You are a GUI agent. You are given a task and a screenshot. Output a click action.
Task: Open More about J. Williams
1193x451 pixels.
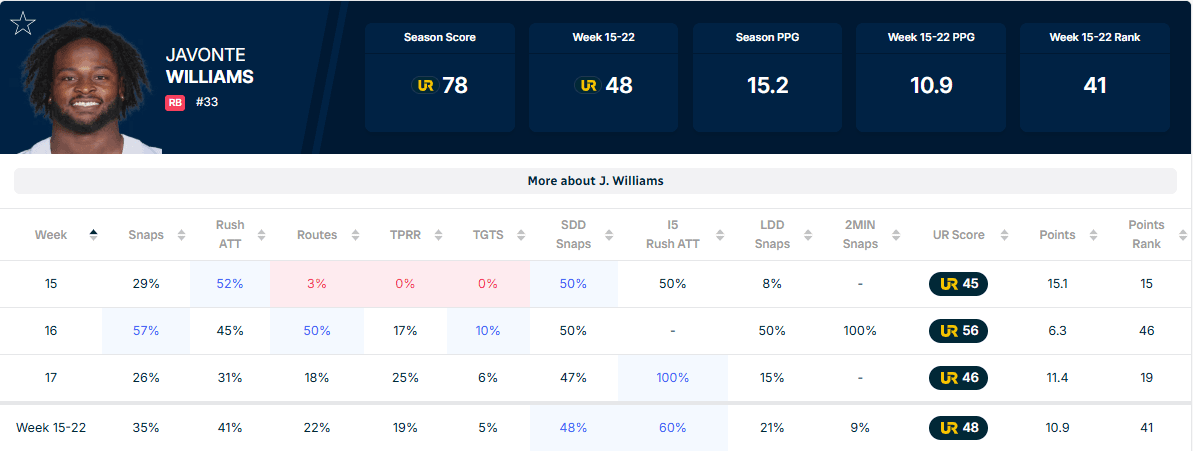click(596, 181)
